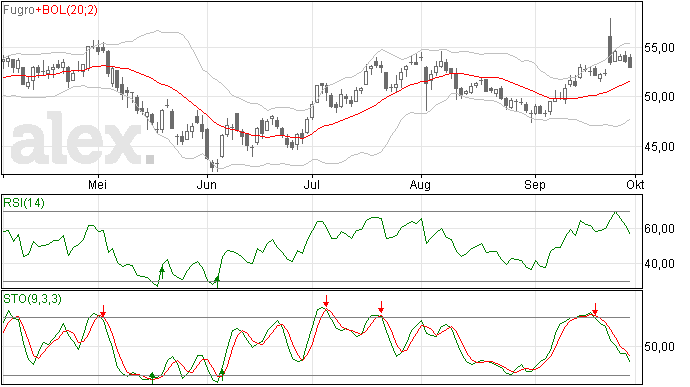The height and width of the screenshot is (387, 690).
Task: Click the red STO sell arrow in mid Sep
Action: click(595, 309)
